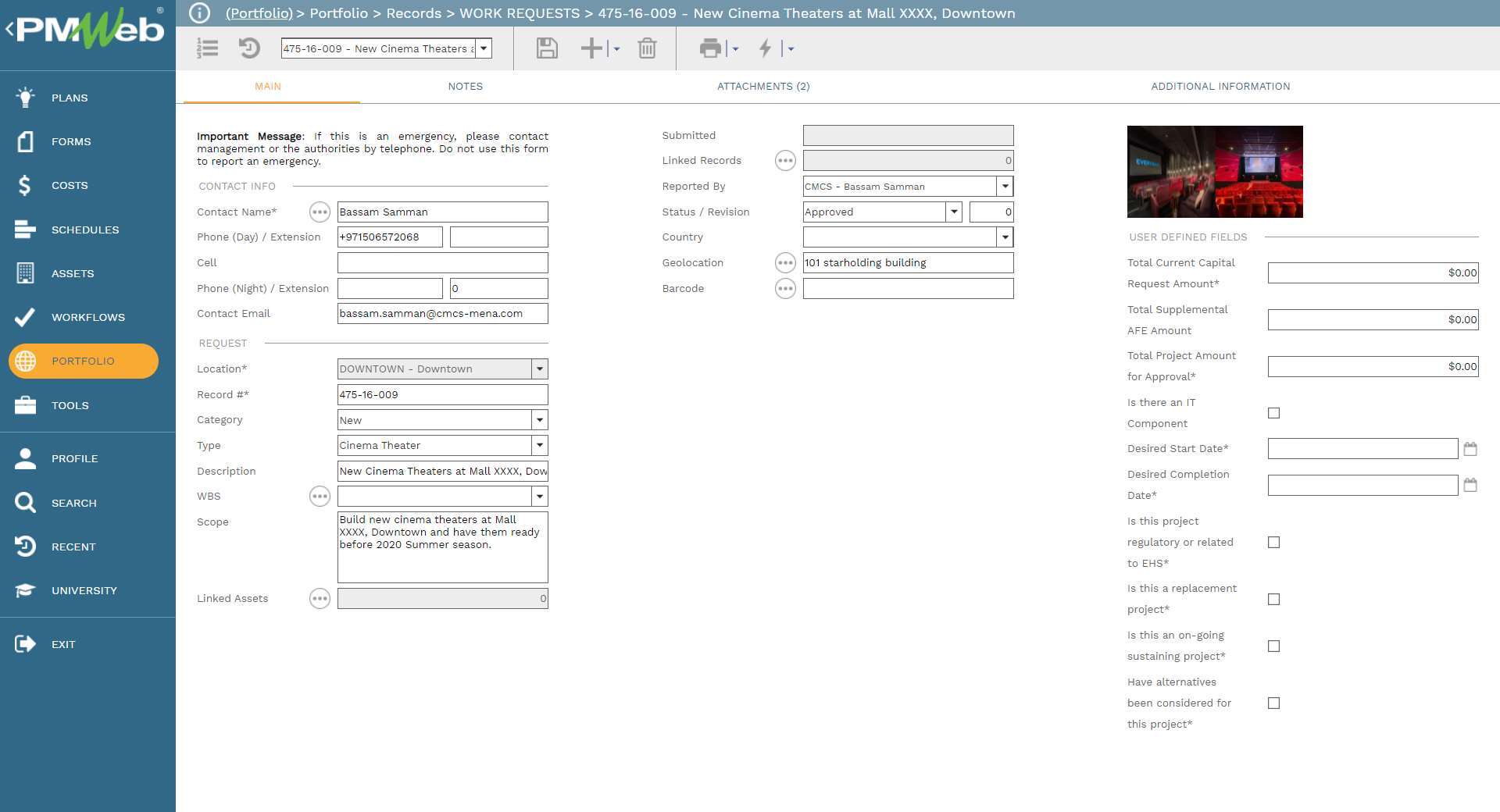Expand the Status dropdown showing Approved

[x=953, y=212]
